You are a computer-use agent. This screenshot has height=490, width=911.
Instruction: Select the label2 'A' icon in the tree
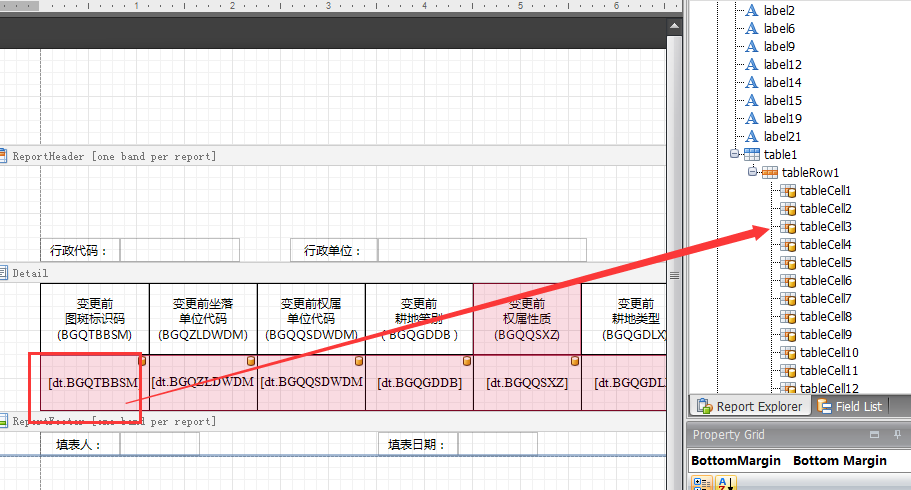pyautogui.click(x=752, y=10)
